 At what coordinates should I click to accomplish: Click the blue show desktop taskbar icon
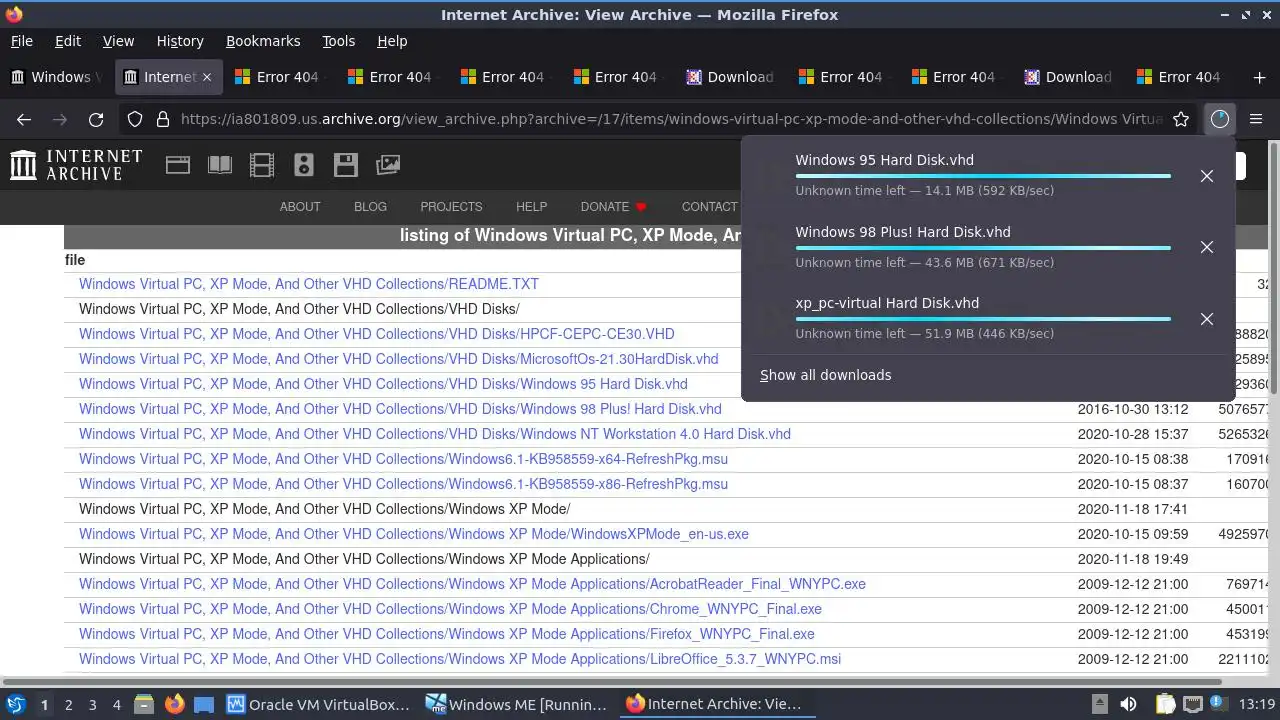coord(204,704)
